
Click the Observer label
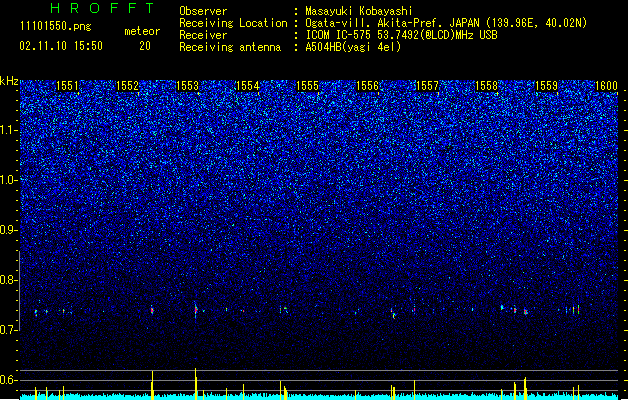[x=203, y=11]
